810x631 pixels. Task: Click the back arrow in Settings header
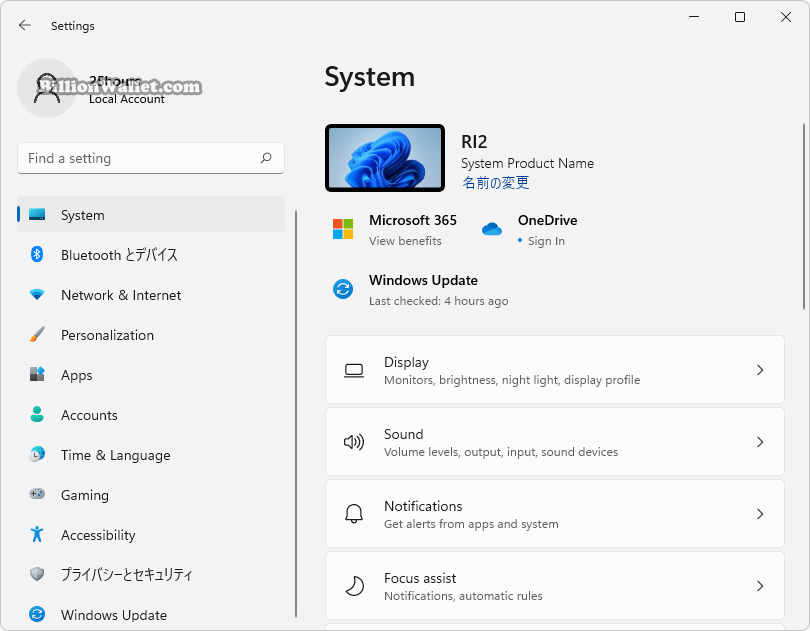pos(24,25)
